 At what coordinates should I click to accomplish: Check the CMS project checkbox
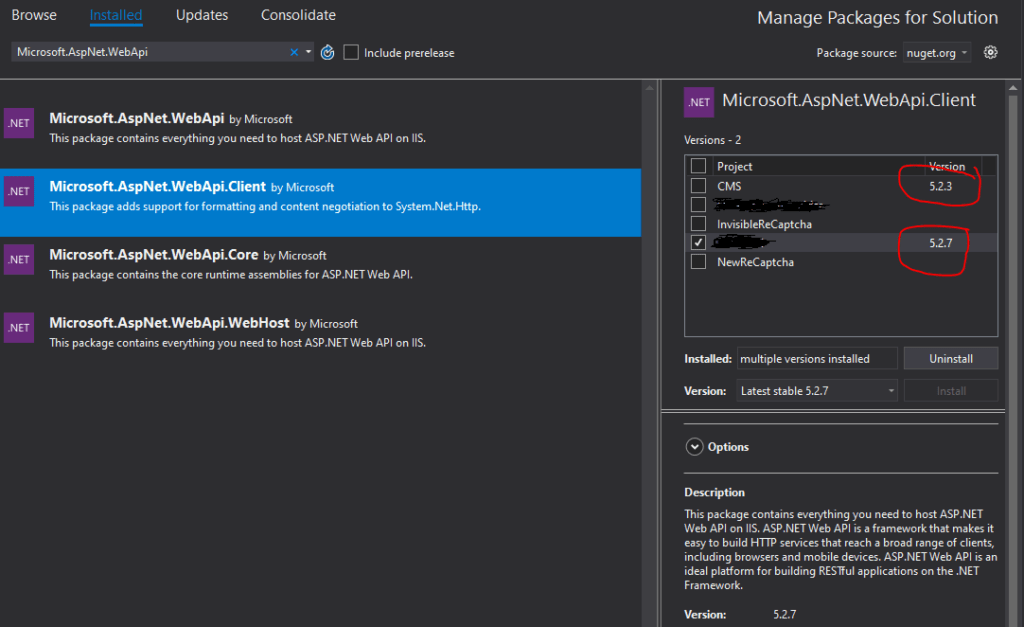click(698, 185)
